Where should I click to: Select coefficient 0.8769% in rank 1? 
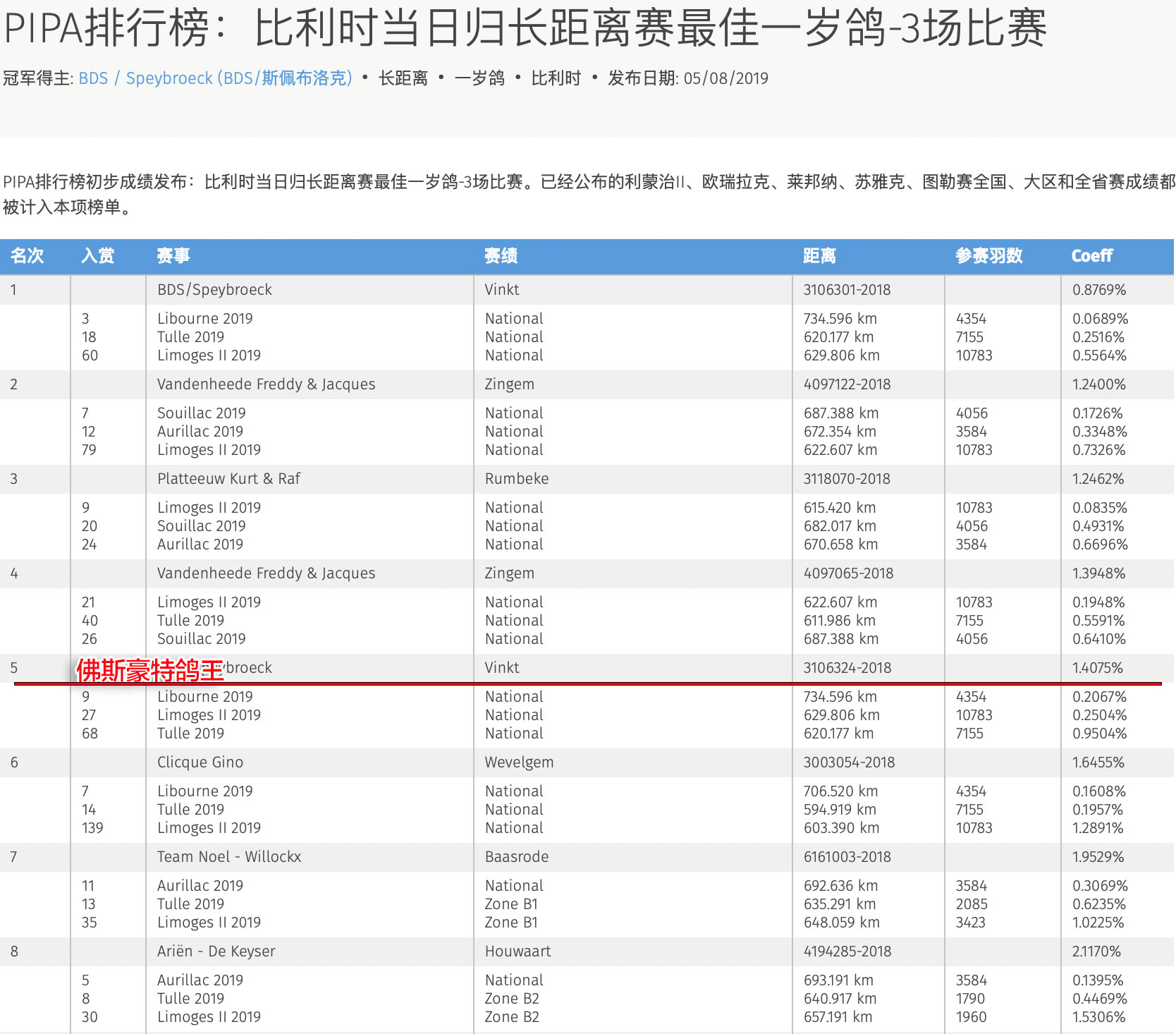(x=1099, y=290)
